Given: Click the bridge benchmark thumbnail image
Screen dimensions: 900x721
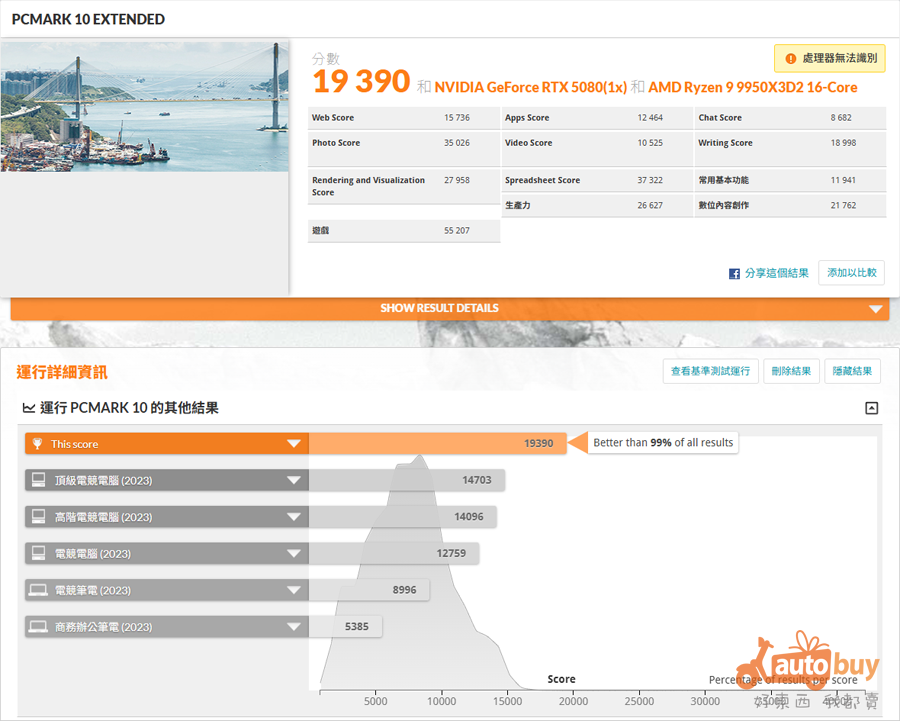Looking at the screenshot, I should click(144, 107).
